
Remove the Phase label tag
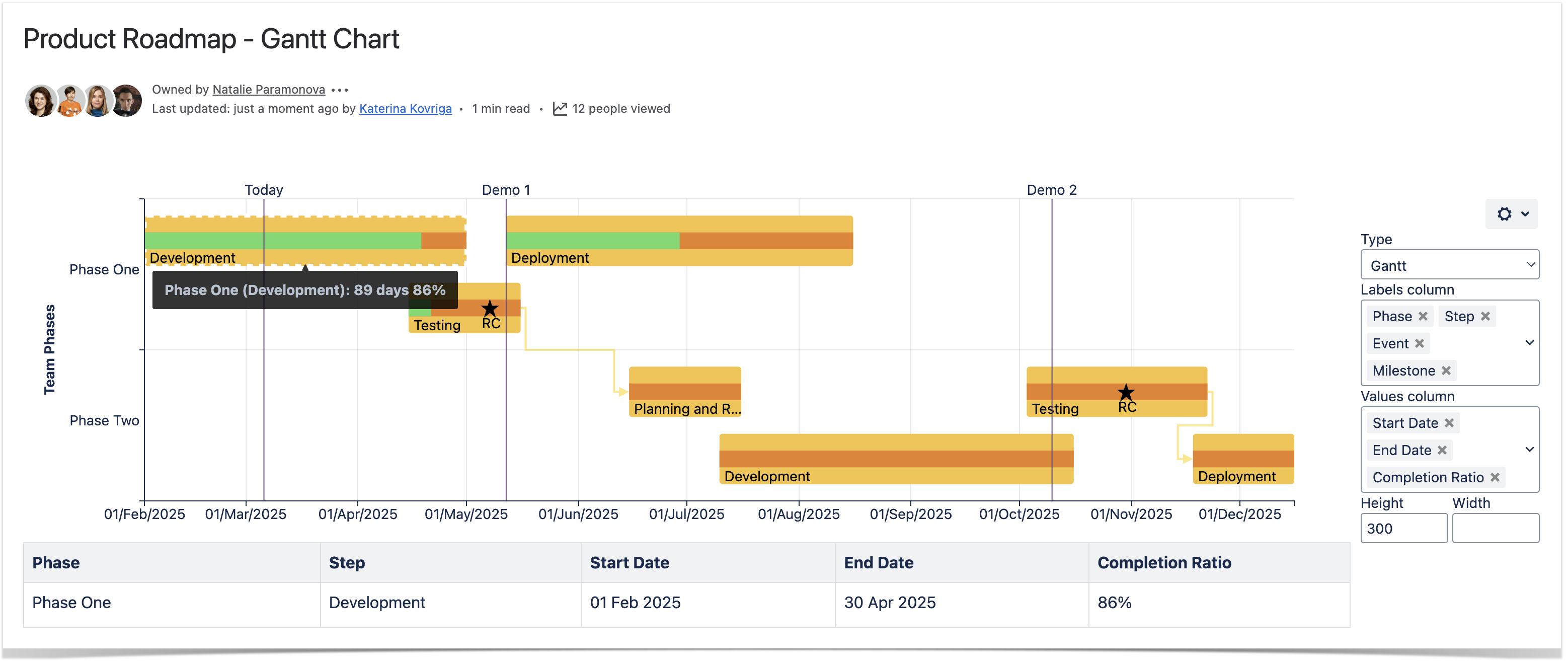[x=1423, y=317]
